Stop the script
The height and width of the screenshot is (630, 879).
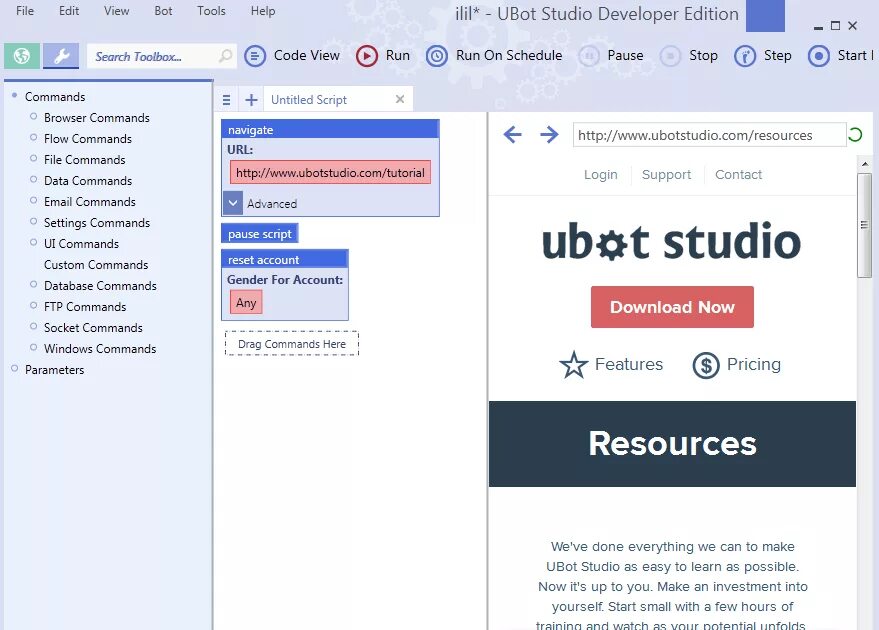(688, 55)
